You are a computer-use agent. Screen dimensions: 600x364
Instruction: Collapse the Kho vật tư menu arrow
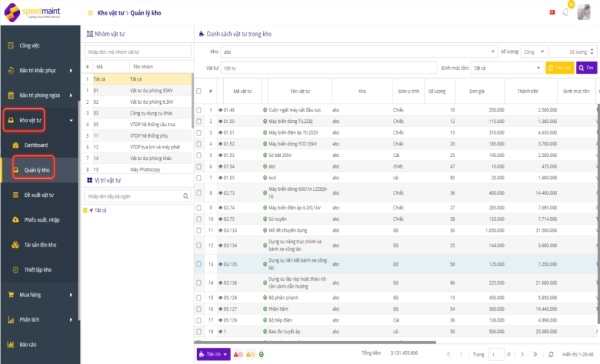(x=71, y=121)
